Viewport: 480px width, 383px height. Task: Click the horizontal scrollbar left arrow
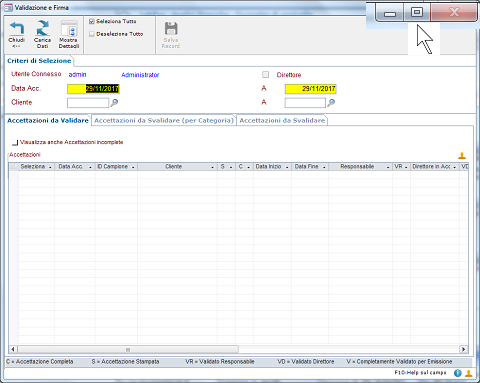click(13, 349)
